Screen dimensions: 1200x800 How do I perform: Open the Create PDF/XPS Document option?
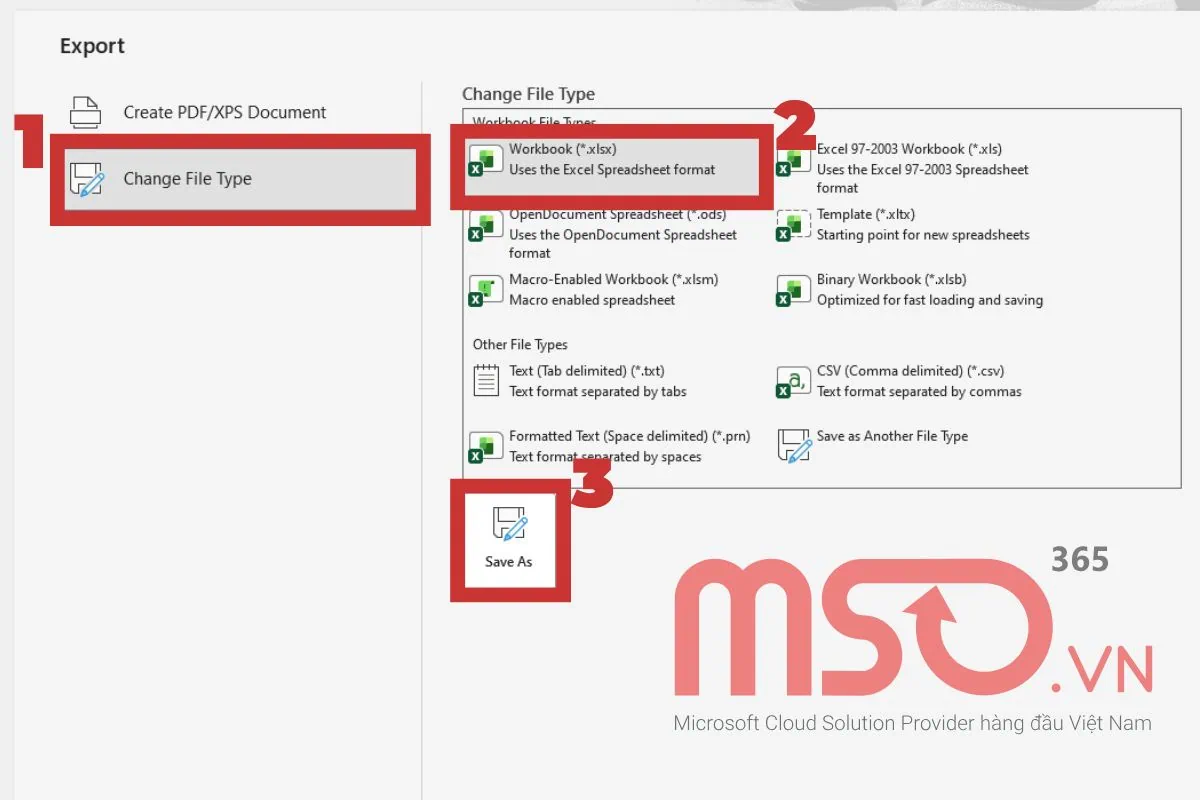click(x=224, y=112)
